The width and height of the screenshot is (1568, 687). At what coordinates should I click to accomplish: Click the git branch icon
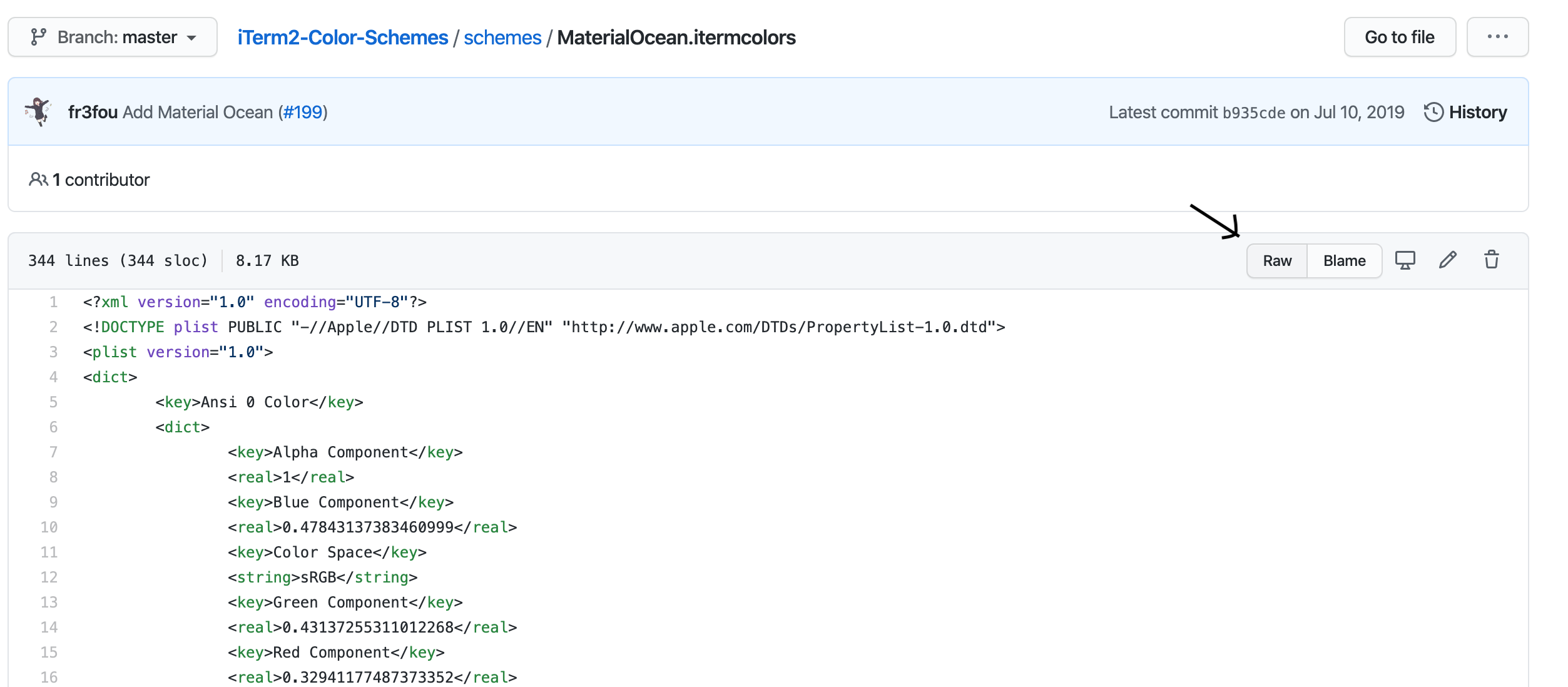[x=38, y=38]
